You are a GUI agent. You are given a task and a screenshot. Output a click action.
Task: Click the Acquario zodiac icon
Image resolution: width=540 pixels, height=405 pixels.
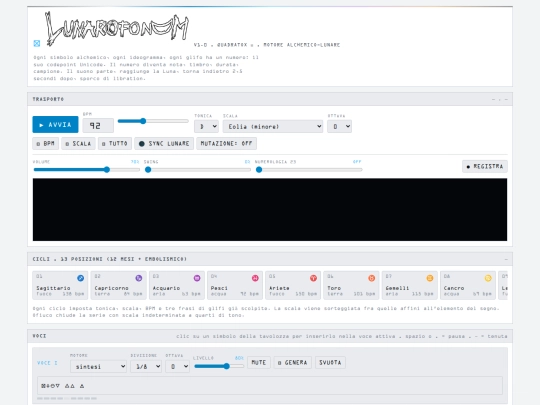(197, 278)
